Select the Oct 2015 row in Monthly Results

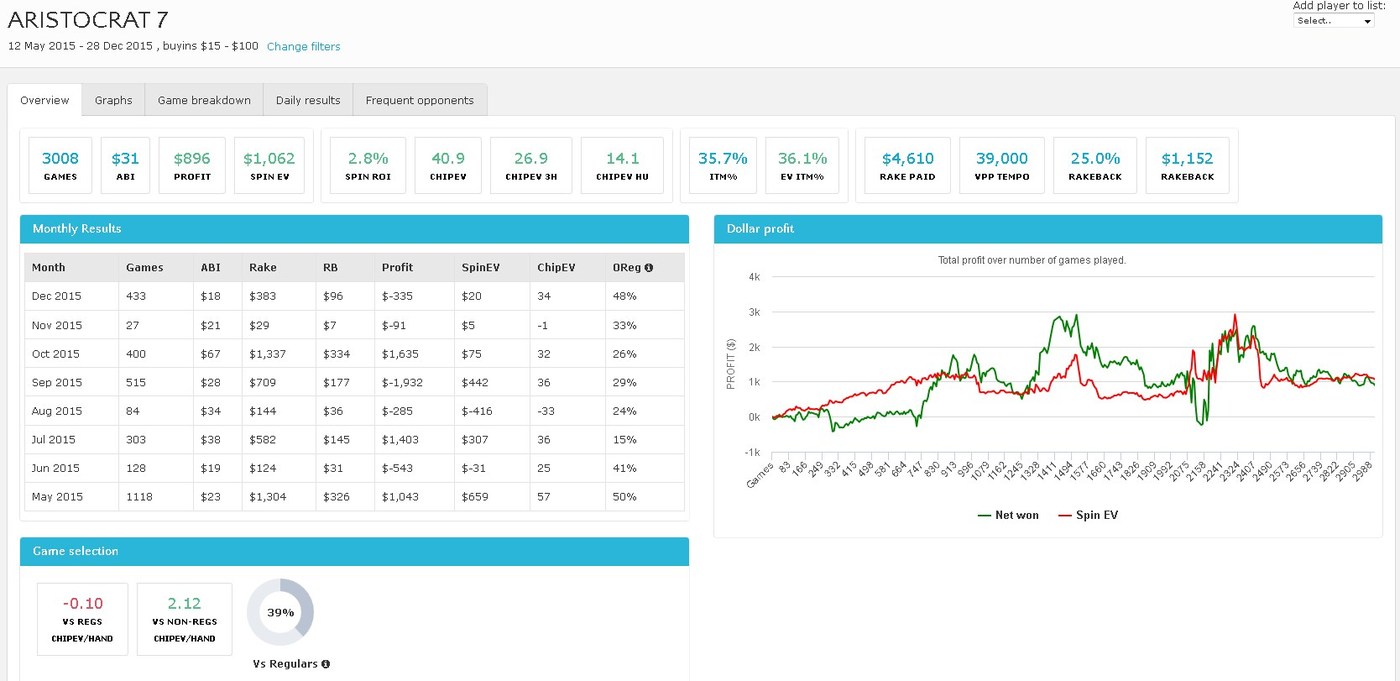354,354
